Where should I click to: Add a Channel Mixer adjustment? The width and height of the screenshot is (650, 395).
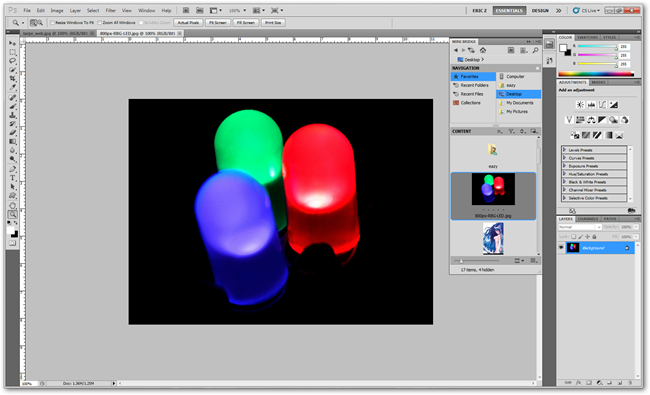pos(625,120)
